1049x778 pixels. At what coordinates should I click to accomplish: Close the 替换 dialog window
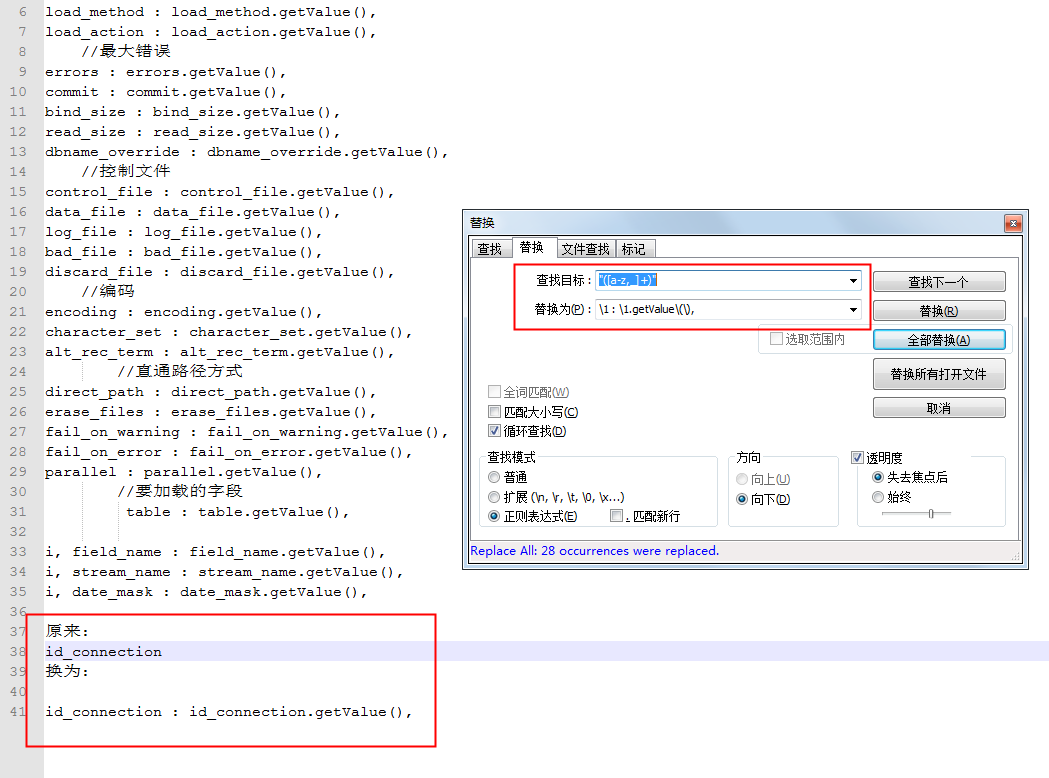(x=1013, y=223)
